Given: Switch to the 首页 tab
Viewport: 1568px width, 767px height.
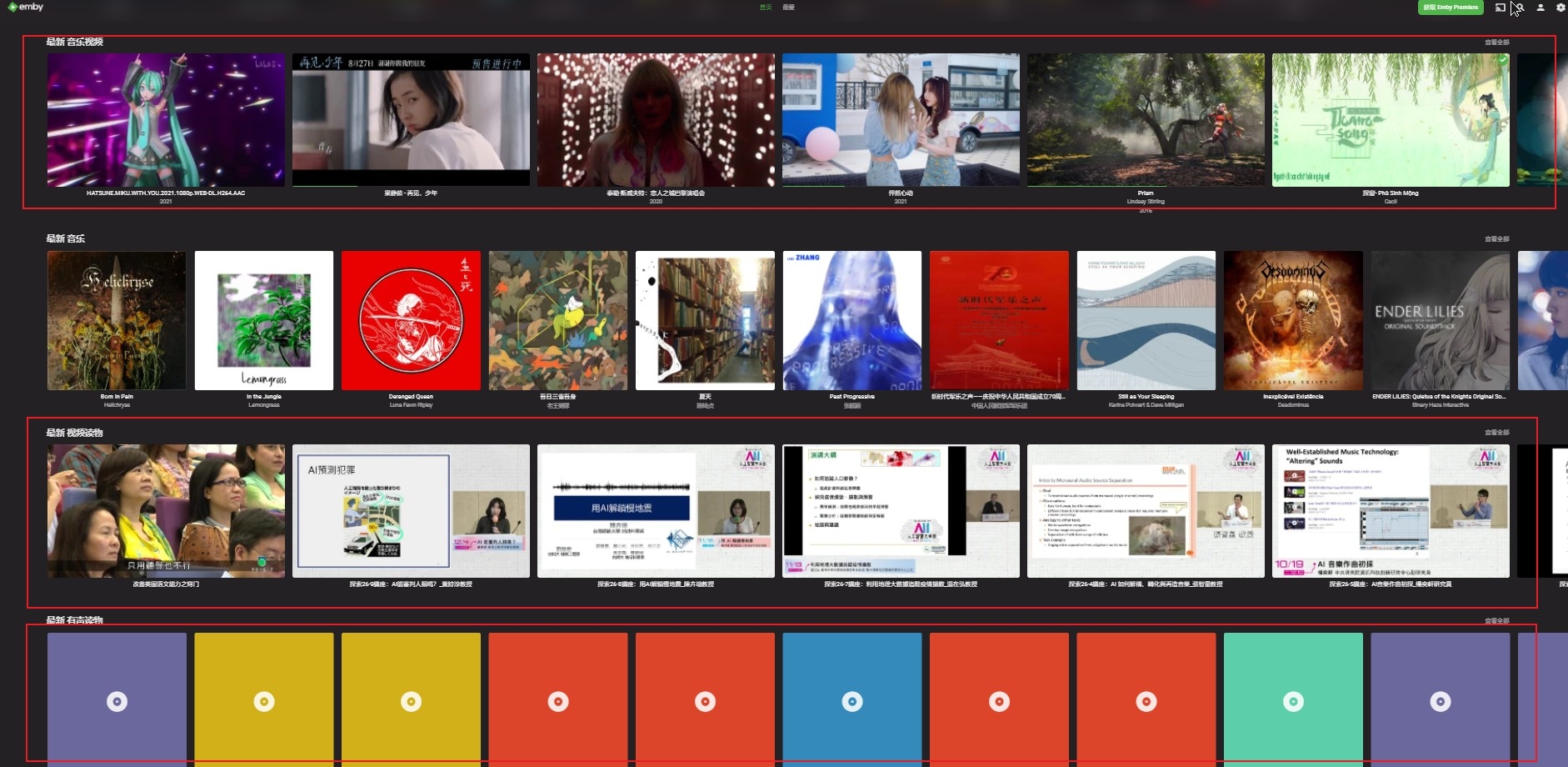Looking at the screenshot, I should pyautogui.click(x=766, y=8).
